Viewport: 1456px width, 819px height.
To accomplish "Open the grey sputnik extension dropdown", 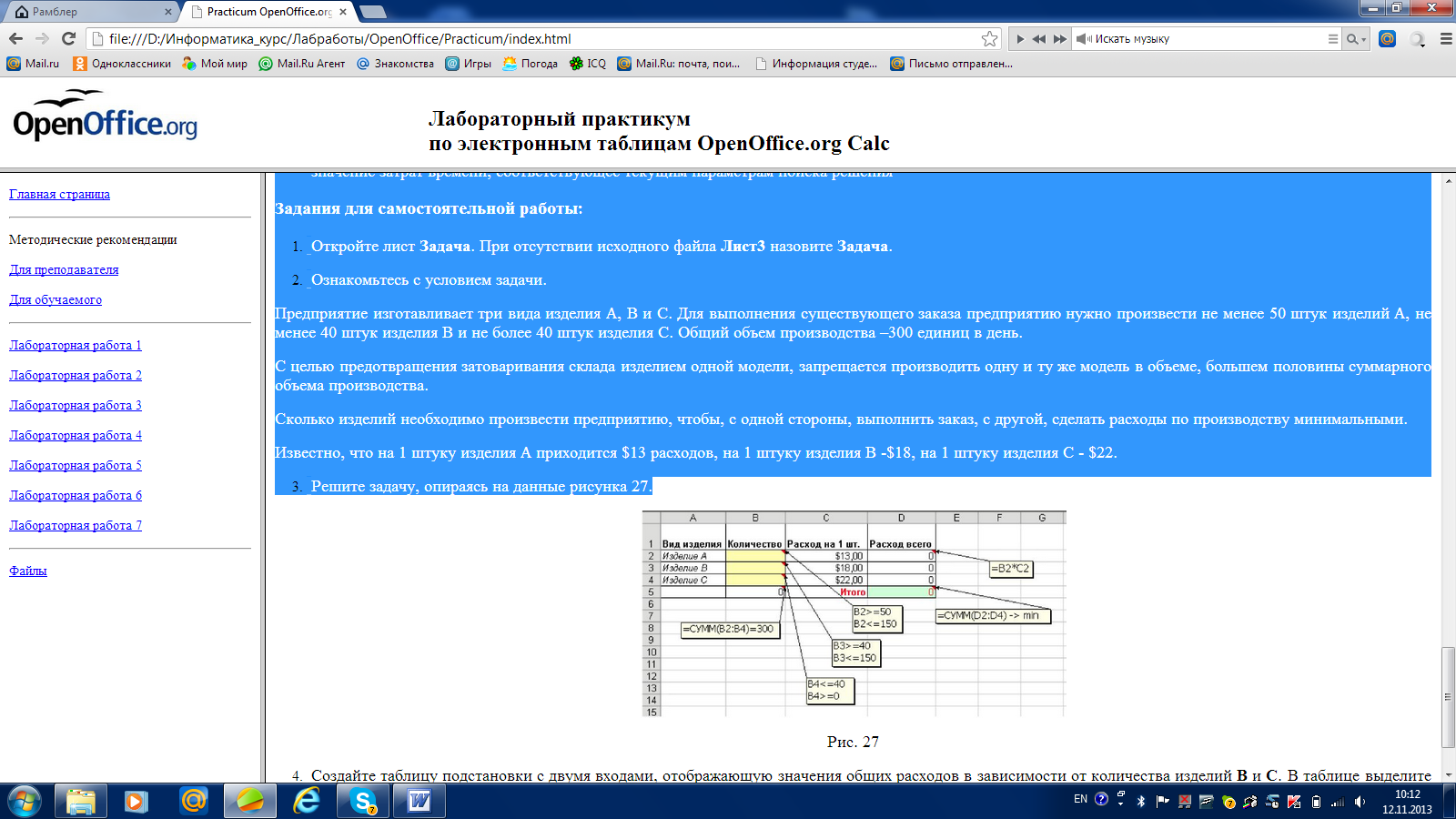I will pyautogui.click(x=1418, y=39).
